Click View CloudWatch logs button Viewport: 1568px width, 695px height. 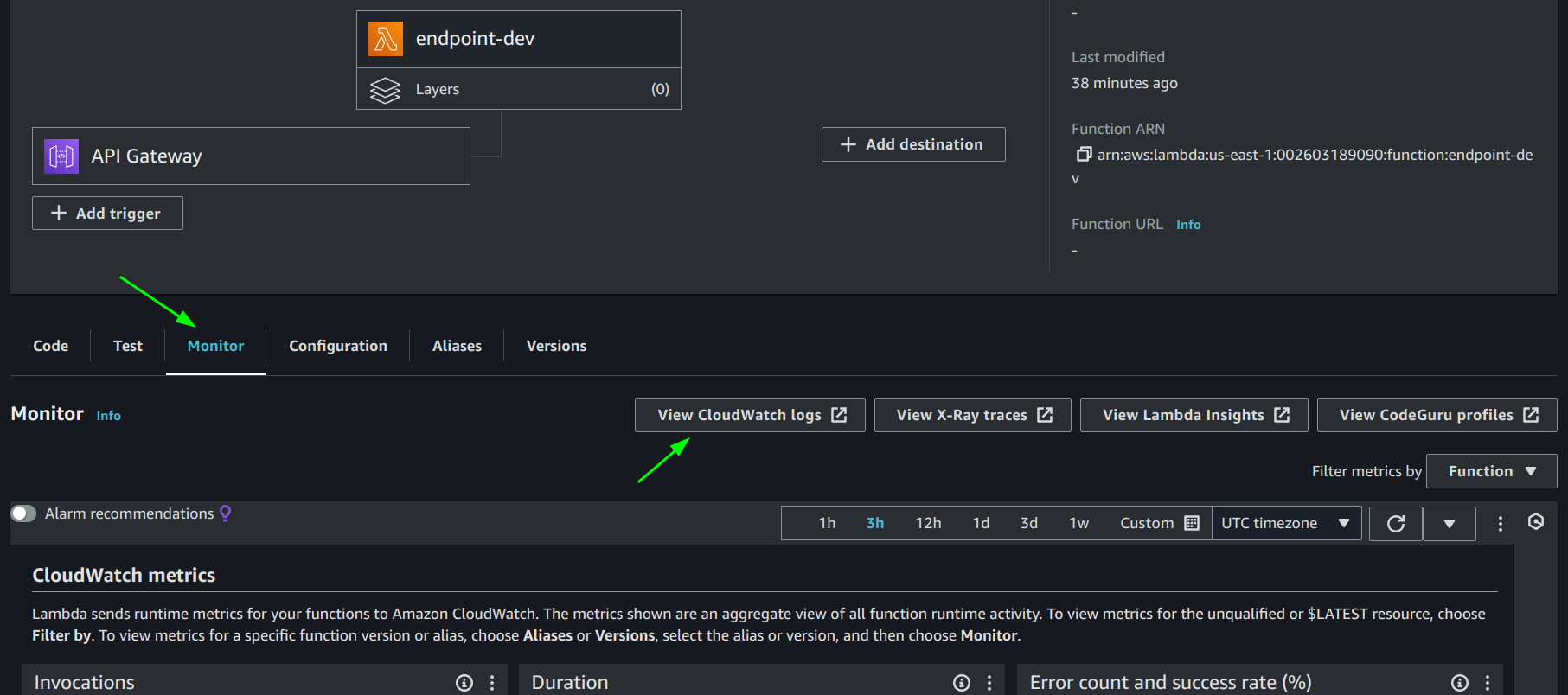(750, 415)
